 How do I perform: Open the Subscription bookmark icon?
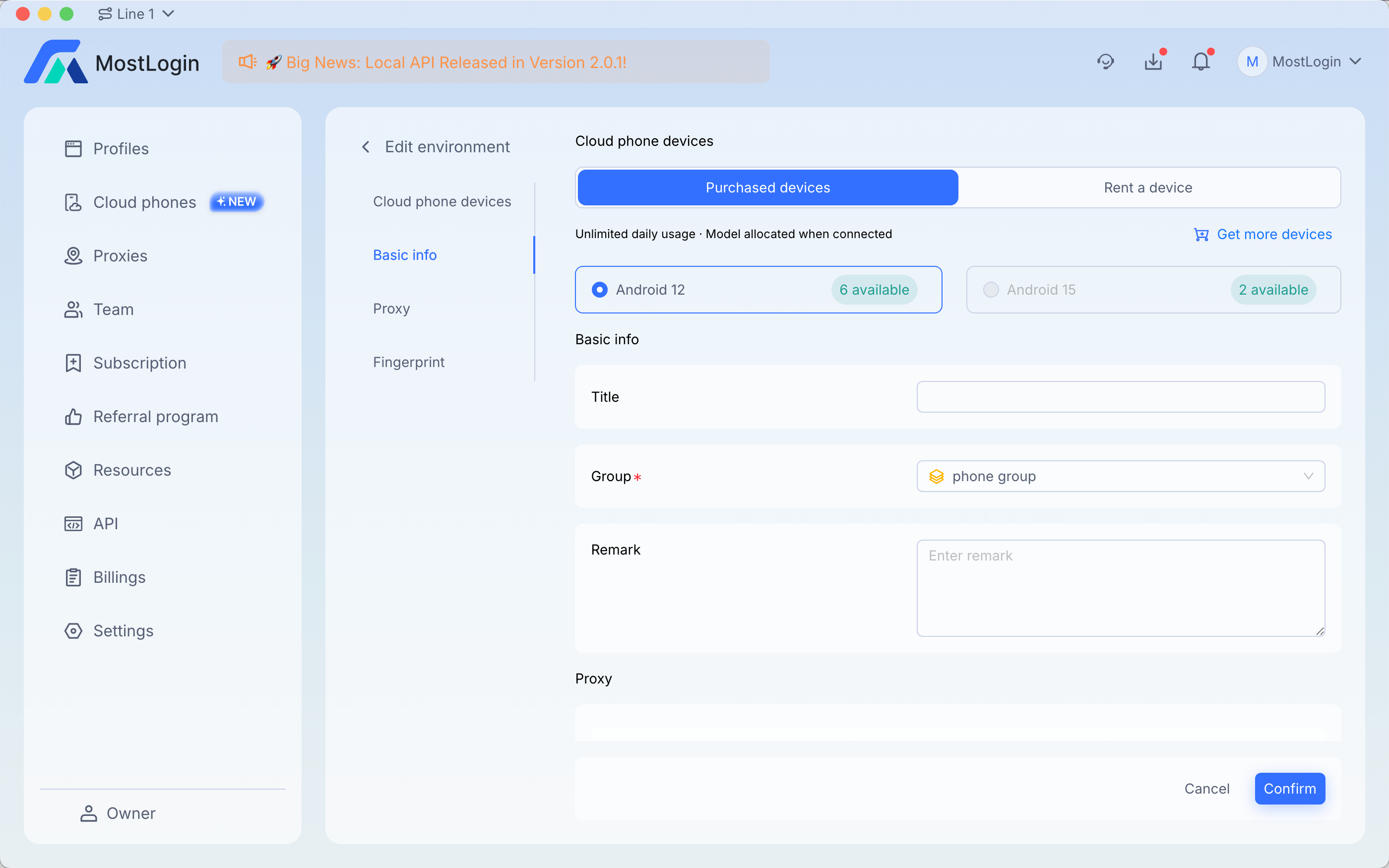pos(73,363)
